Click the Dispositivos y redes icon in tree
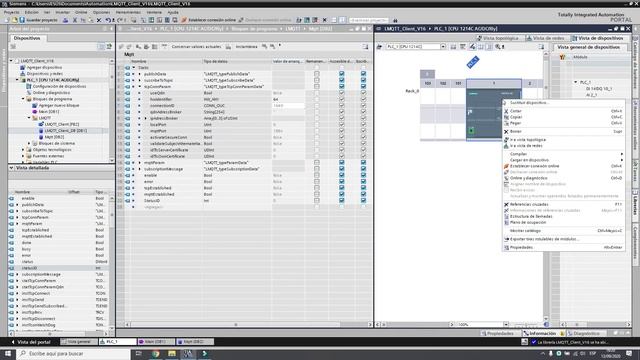The width and height of the screenshot is (640, 360). (x=22, y=73)
